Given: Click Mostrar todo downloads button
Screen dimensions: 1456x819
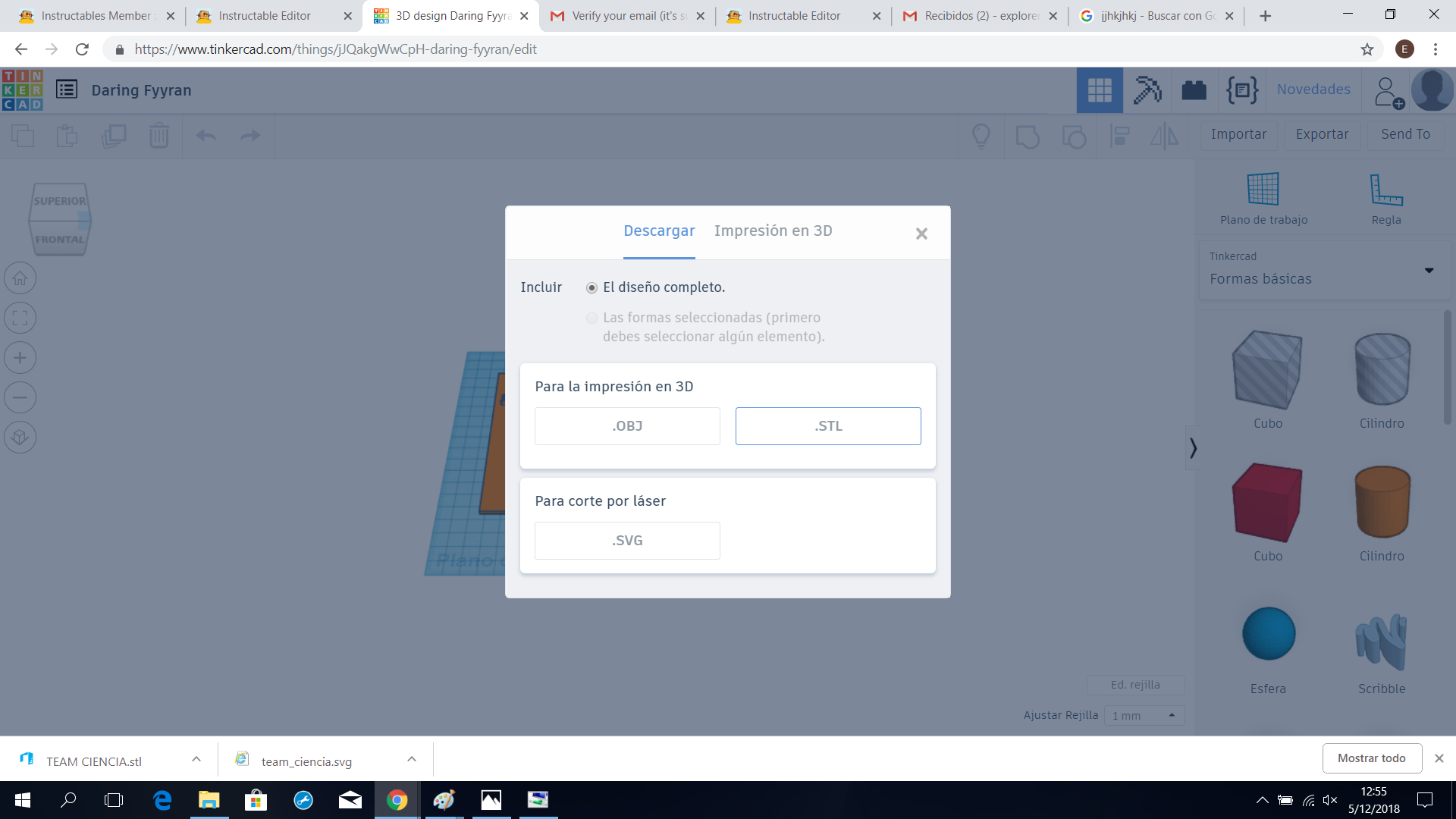Looking at the screenshot, I should (x=1372, y=758).
